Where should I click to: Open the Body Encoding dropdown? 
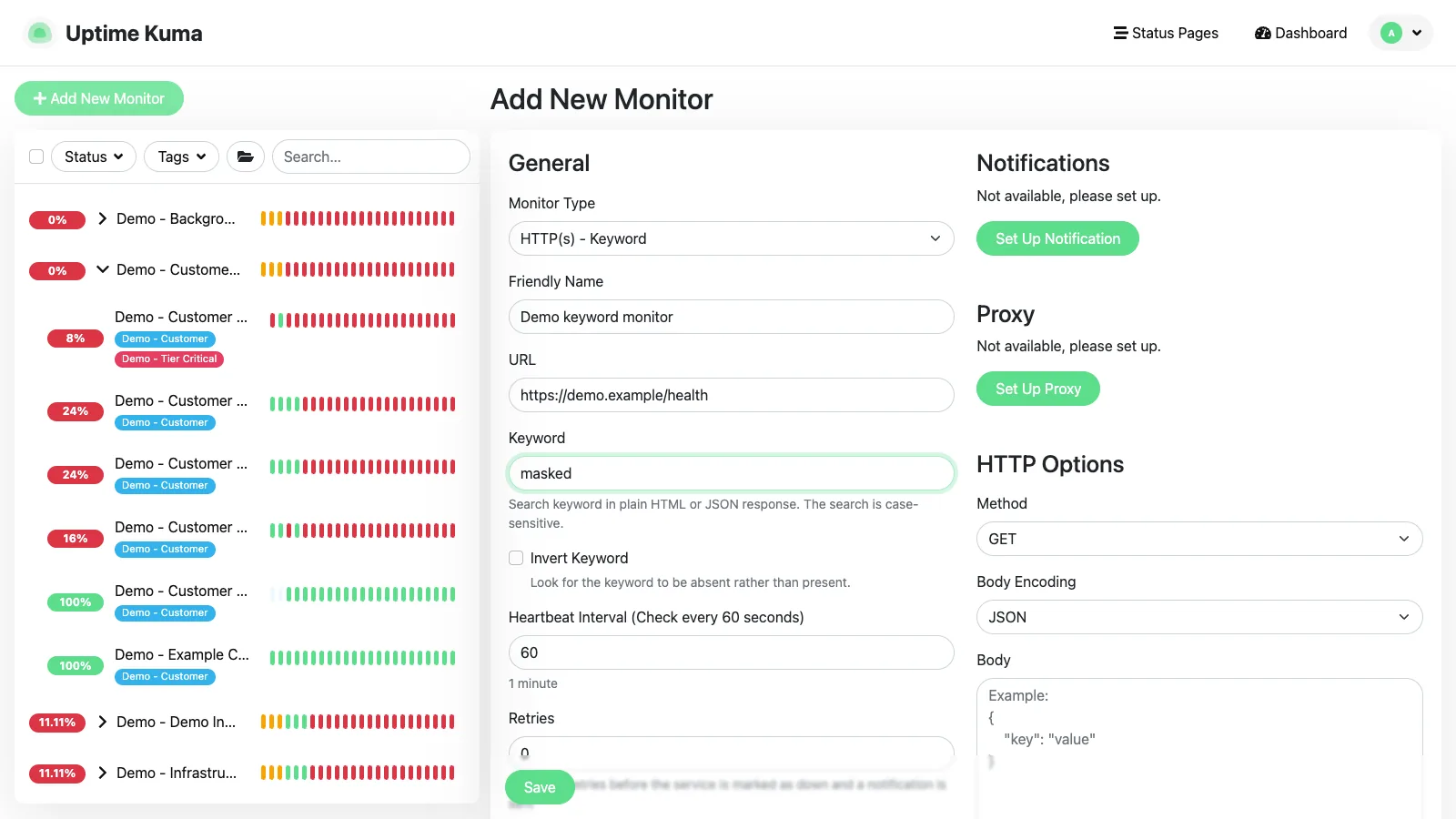1199,617
